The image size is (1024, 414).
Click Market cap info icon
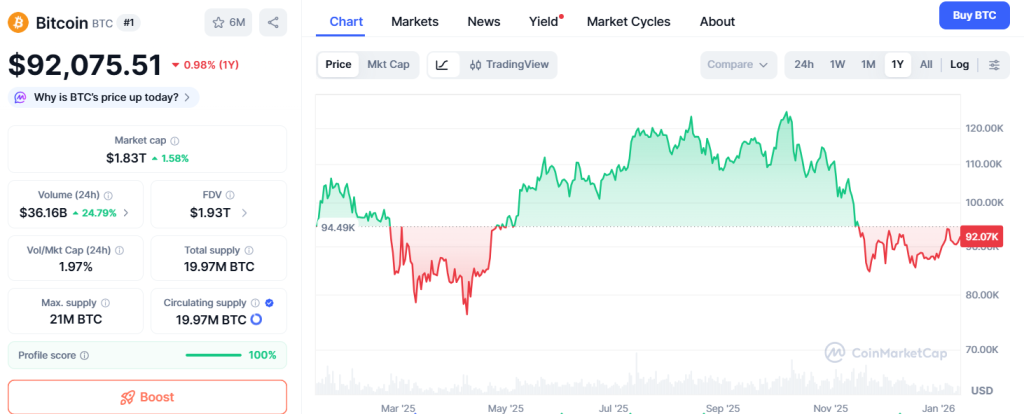[175, 141]
